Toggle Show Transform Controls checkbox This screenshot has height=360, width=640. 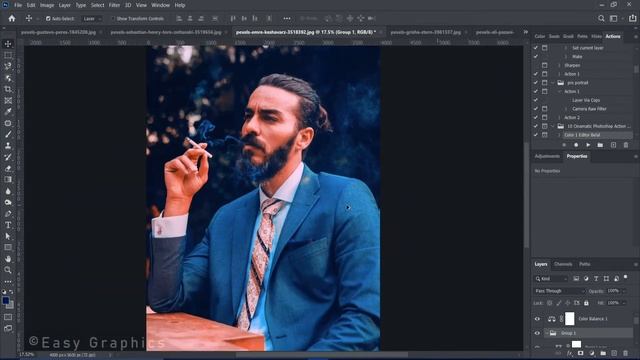click(113, 19)
